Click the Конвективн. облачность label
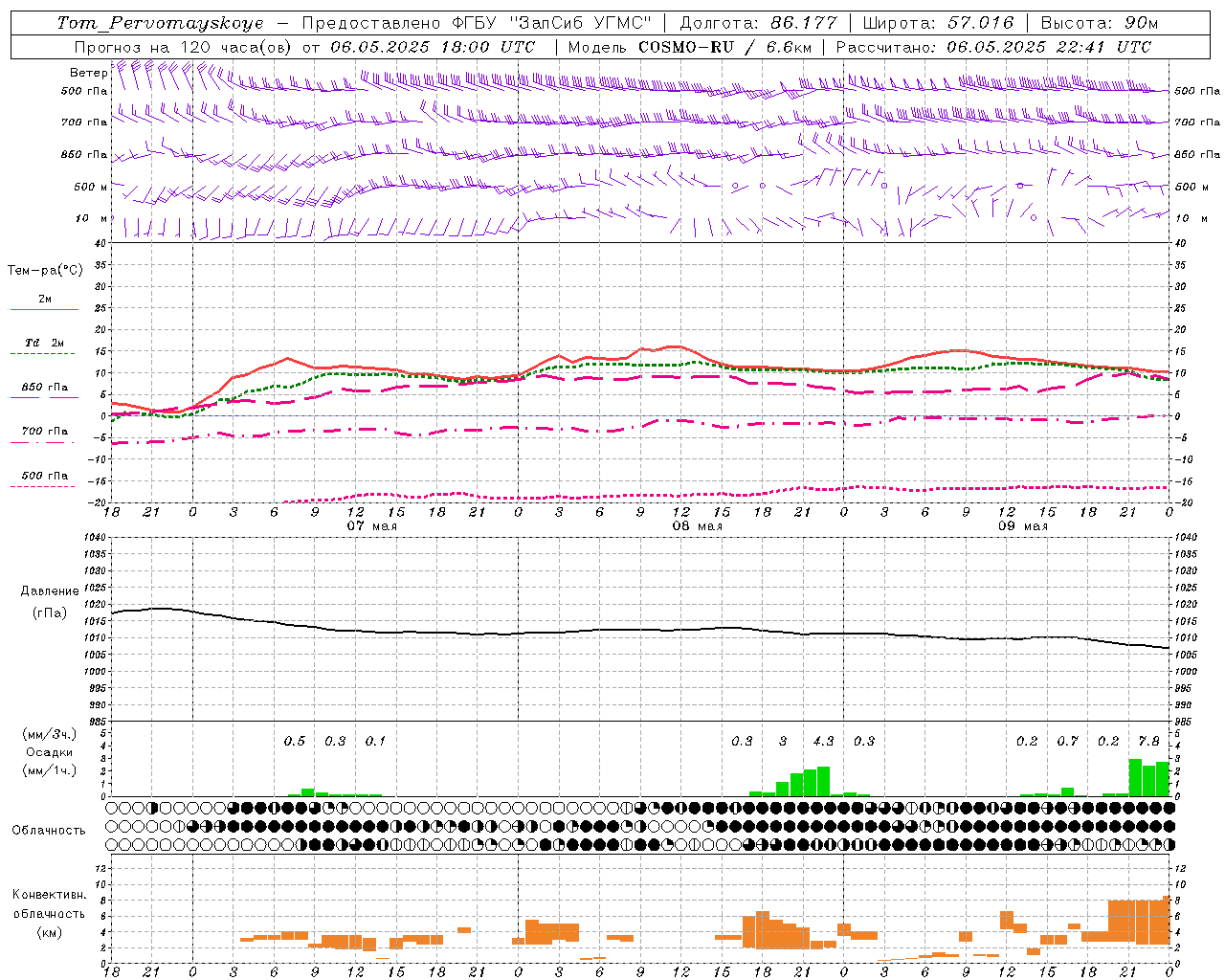This screenshot has width=1225, height=980. 49,904
